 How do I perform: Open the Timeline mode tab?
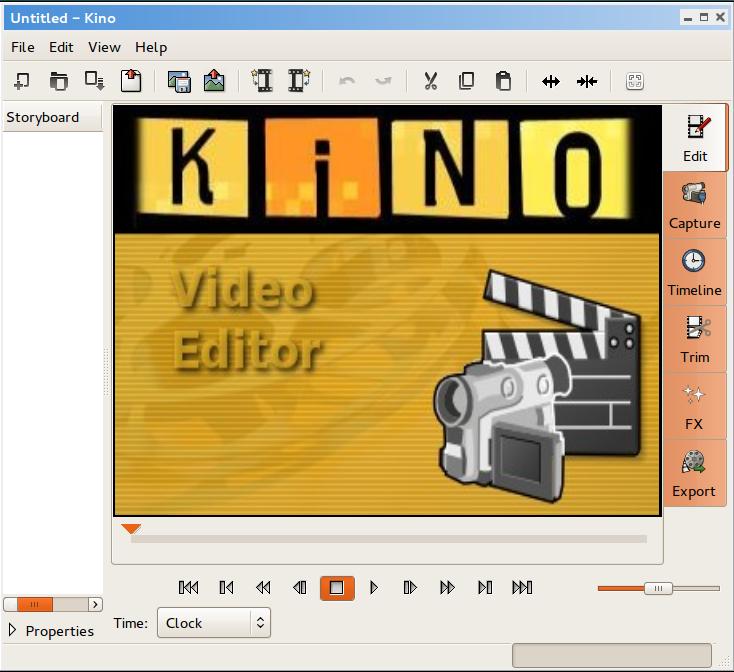(x=695, y=272)
